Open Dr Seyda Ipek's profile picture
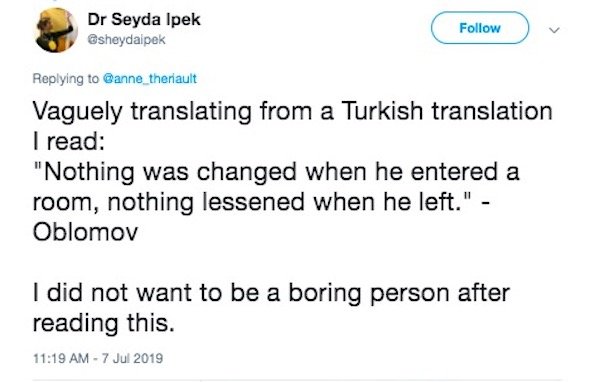 click(x=56, y=30)
